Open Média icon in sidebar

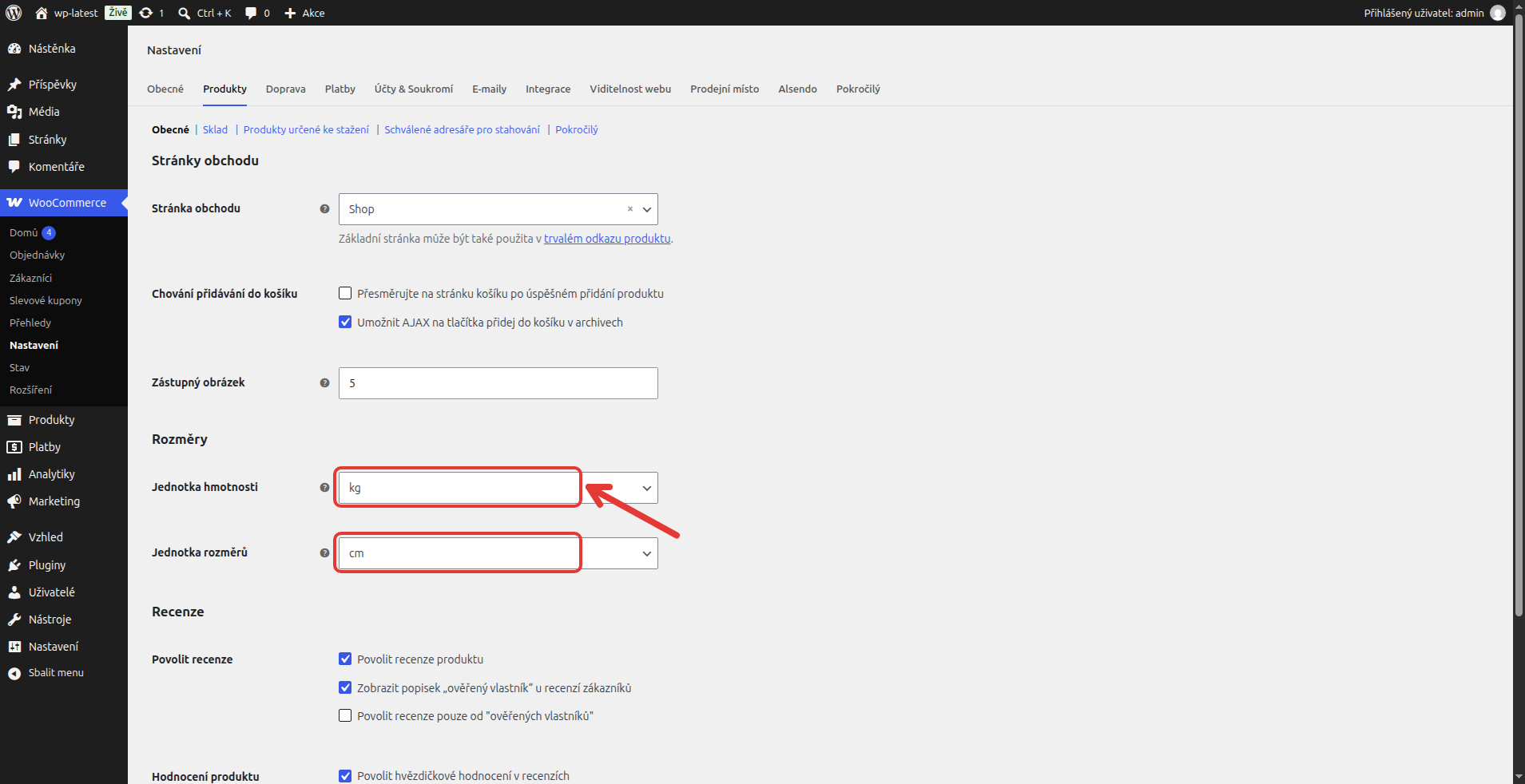[x=14, y=112]
